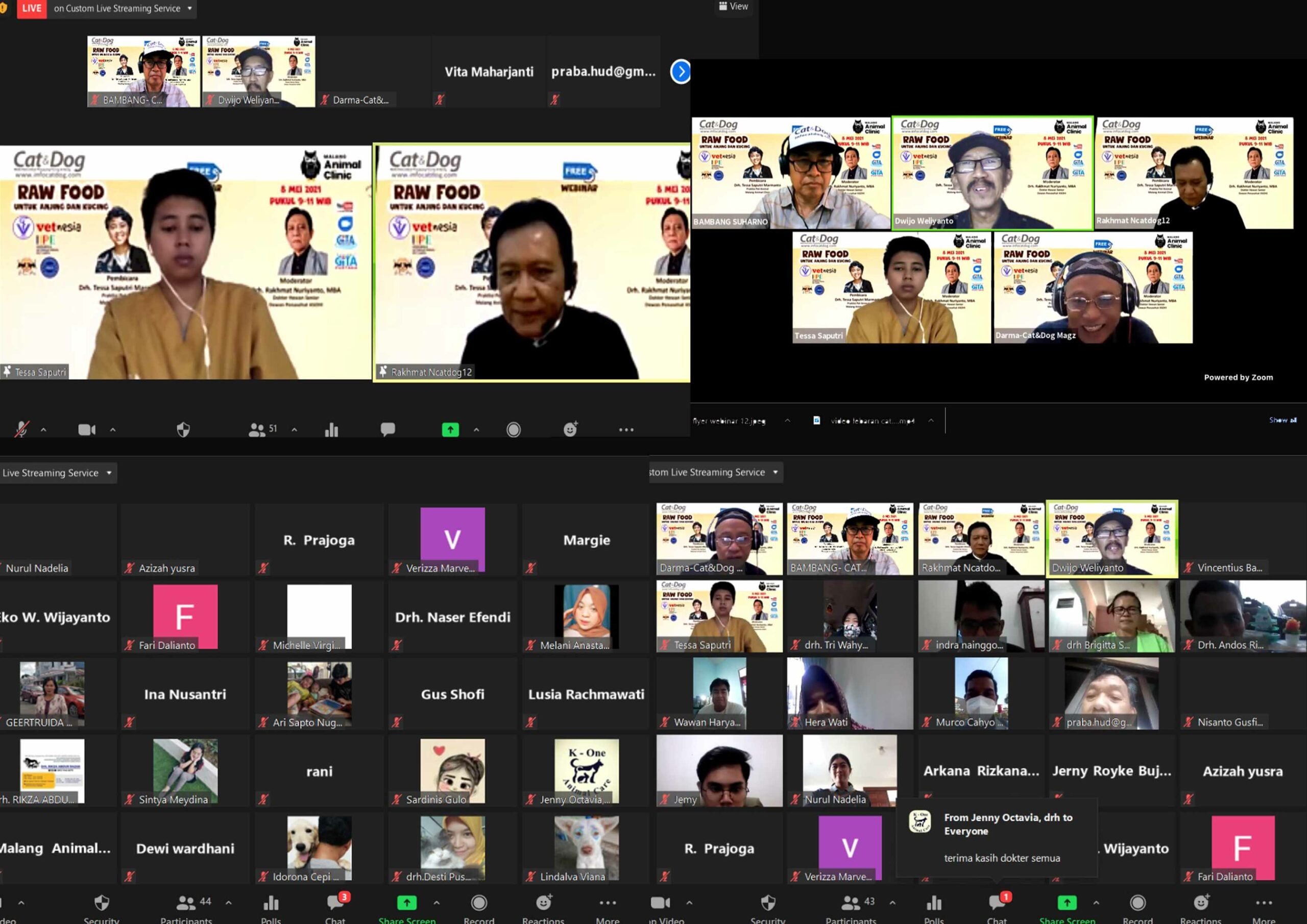
Task: Open the 'stom Live Streaming Service' dropdown
Action: pyautogui.click(x=716, y=472)
